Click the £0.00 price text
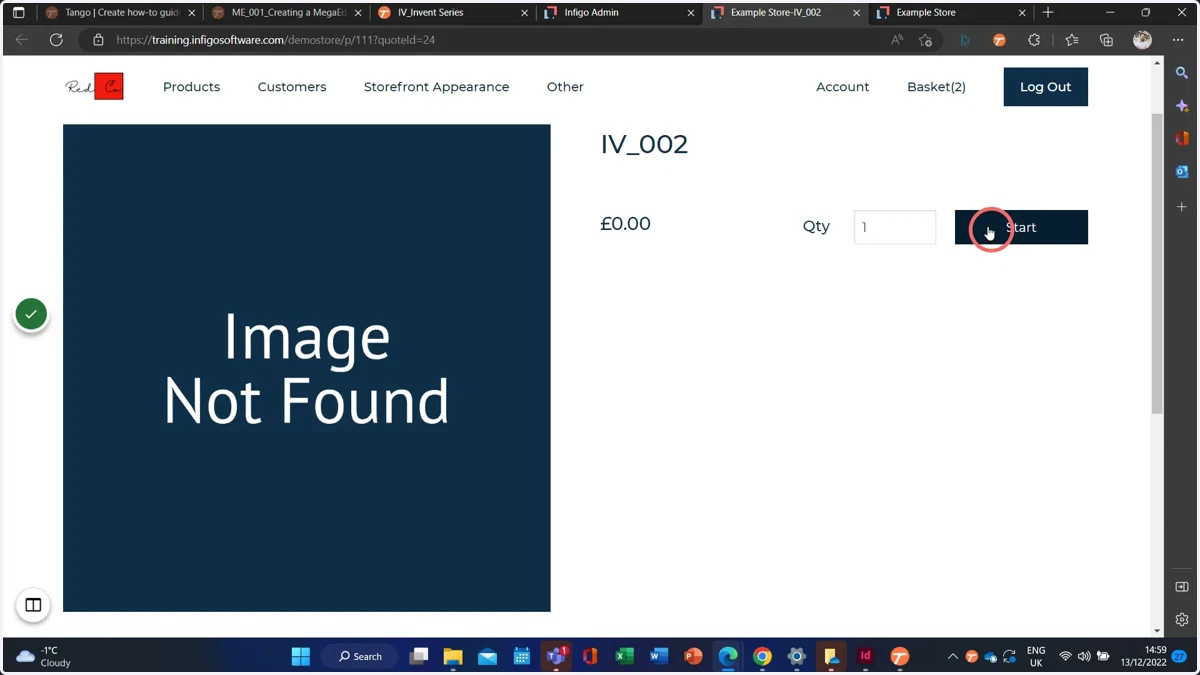The height and width of the screenshot is (675, 1200). click(x=625, y=223)
